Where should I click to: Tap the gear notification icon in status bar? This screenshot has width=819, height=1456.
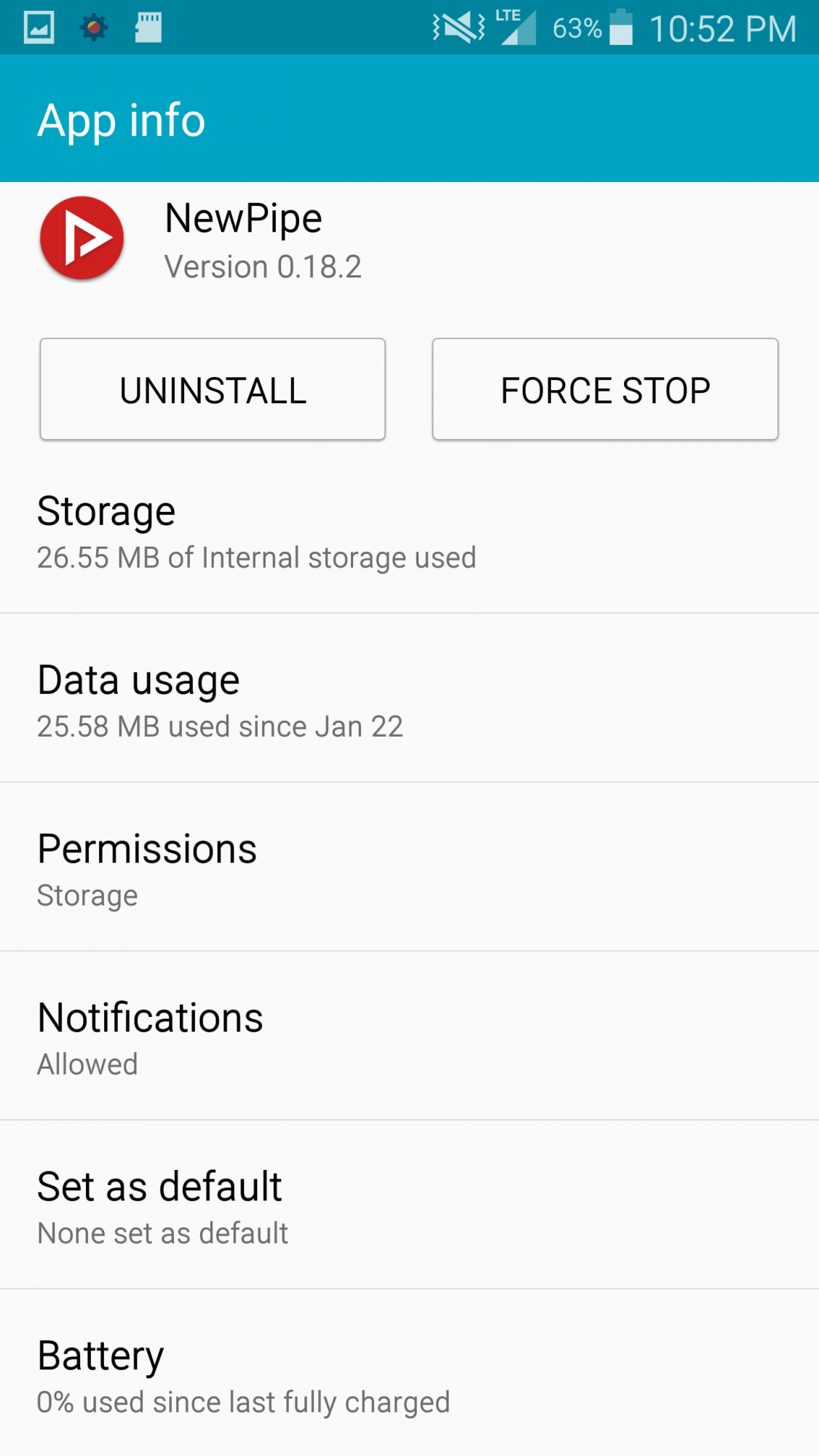coord(93,28)
